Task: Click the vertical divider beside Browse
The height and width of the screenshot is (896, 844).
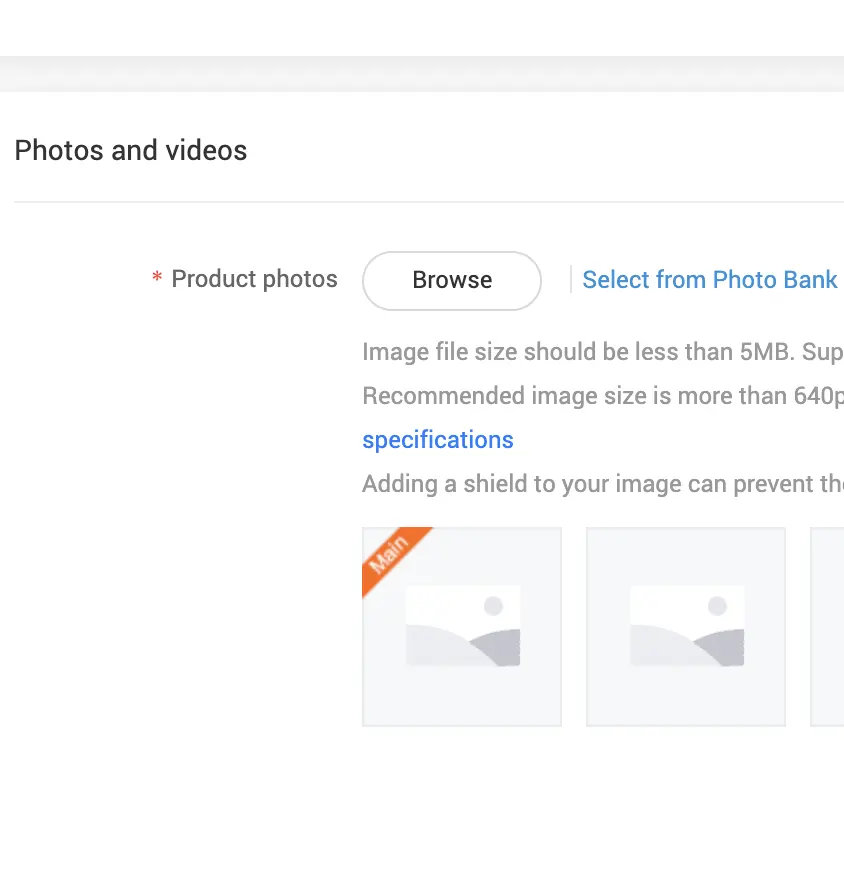Action: [x=570, y=280]
